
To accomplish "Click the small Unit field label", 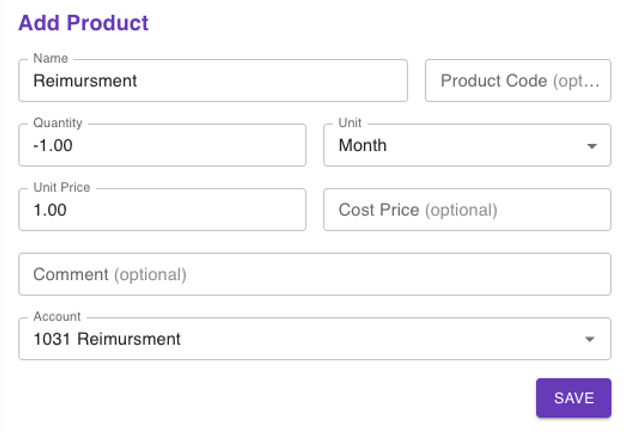I will point(350,123).
